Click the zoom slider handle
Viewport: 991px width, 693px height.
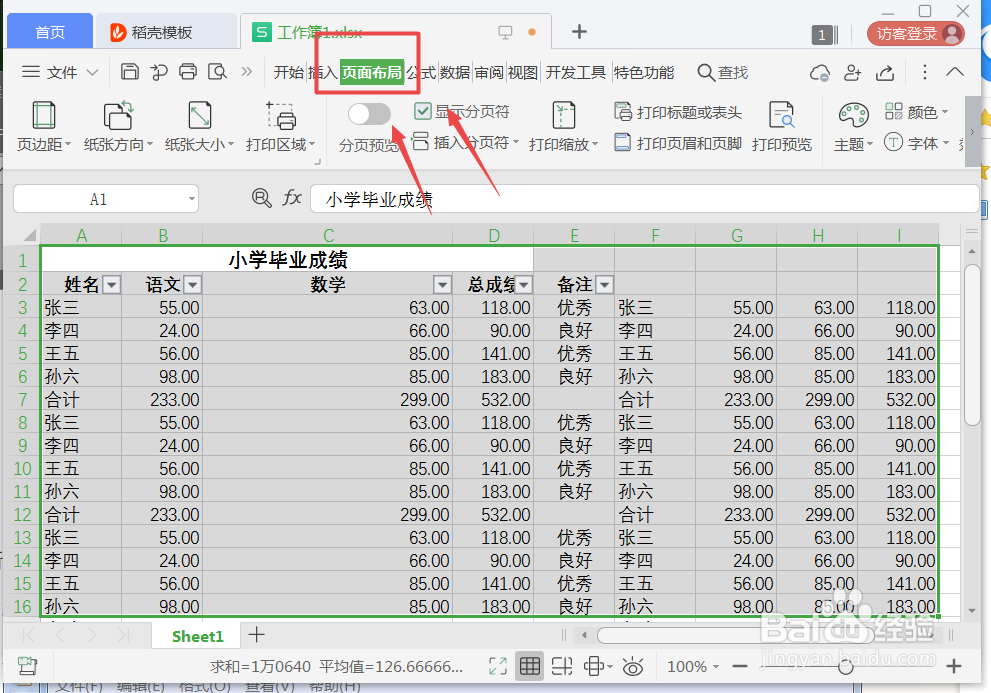point(846,666)
